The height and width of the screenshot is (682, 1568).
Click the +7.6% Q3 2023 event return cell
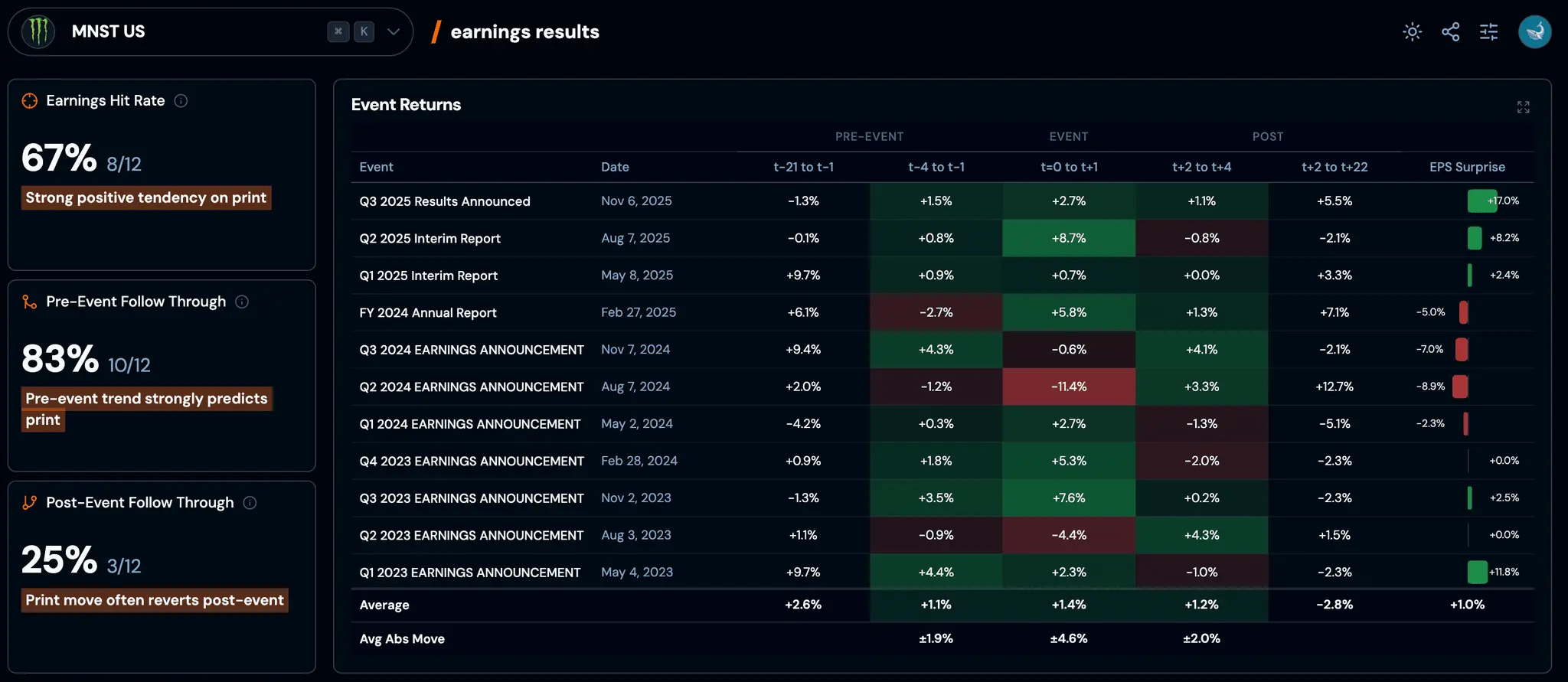pyautogui.click(x=1069, y=498)
